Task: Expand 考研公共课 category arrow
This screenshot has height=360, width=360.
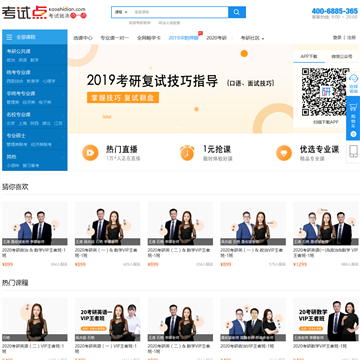Action: (x=63, y=51)
